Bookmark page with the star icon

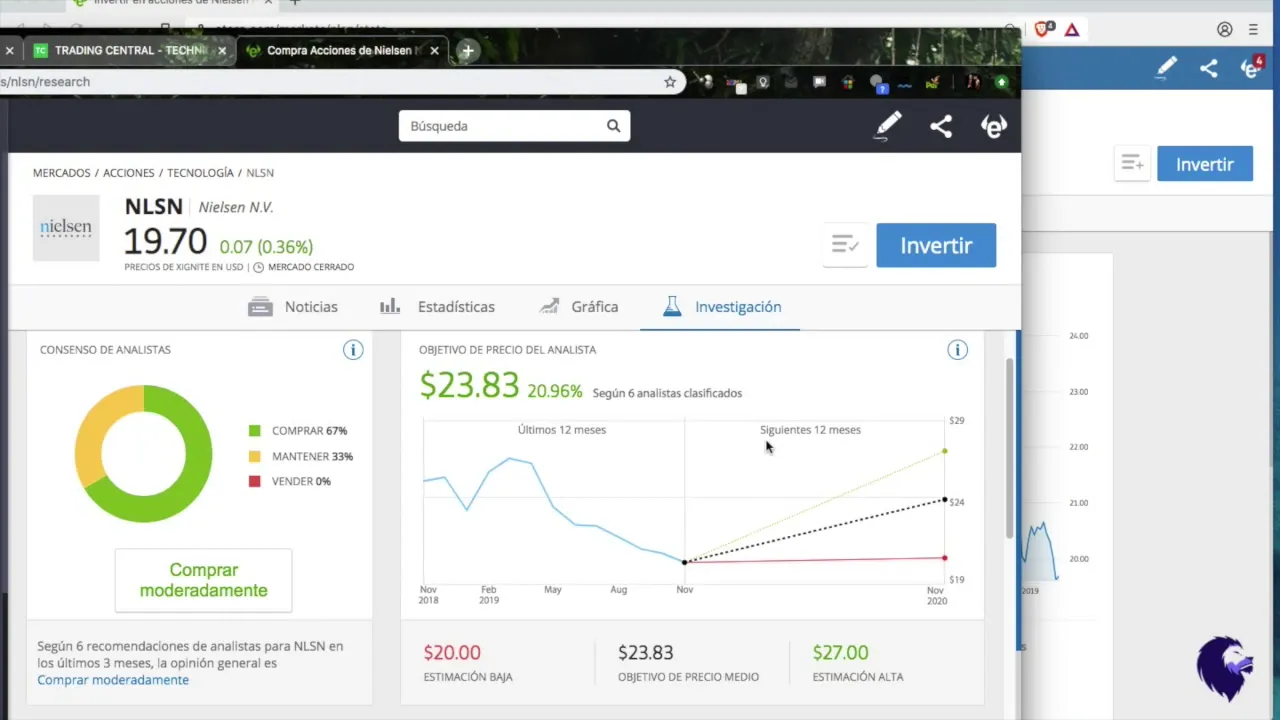[670, 82]
